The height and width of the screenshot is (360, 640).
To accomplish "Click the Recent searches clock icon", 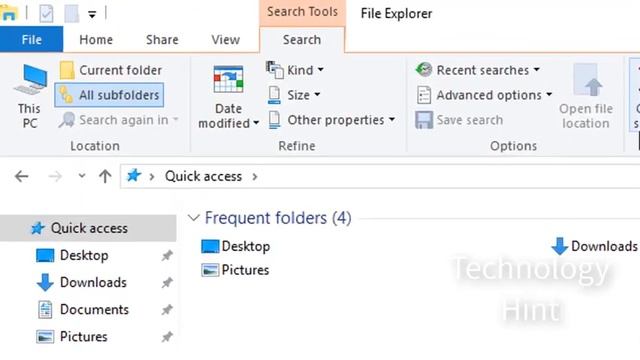I will (x=424, y=70).
